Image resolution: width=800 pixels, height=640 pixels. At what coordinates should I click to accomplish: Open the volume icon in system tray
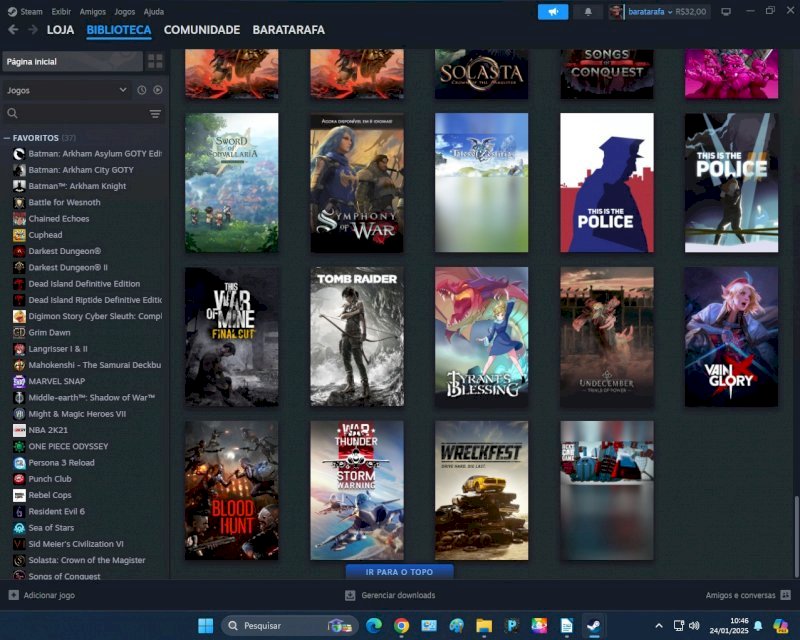click(694, 625)
